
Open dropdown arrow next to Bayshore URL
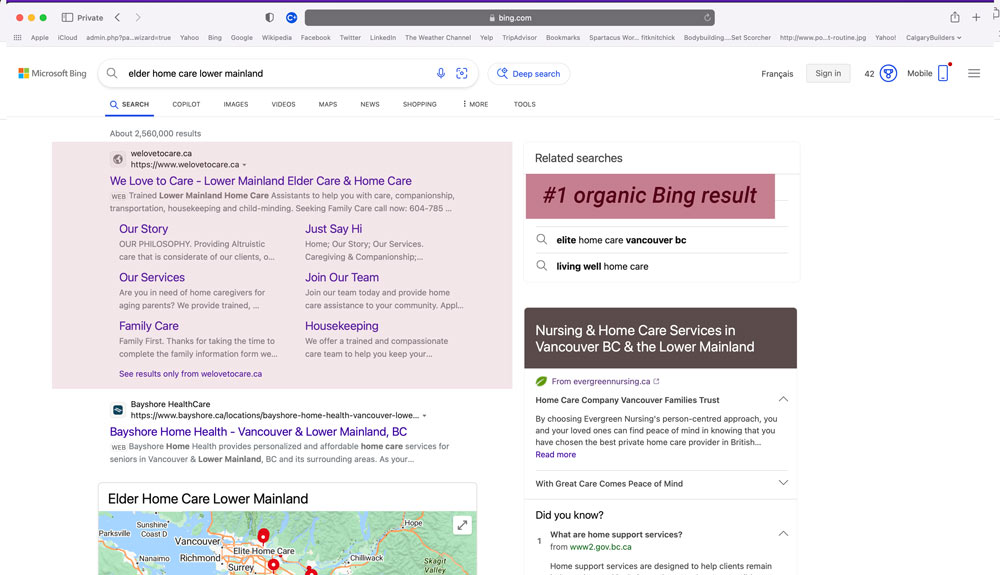424,416
